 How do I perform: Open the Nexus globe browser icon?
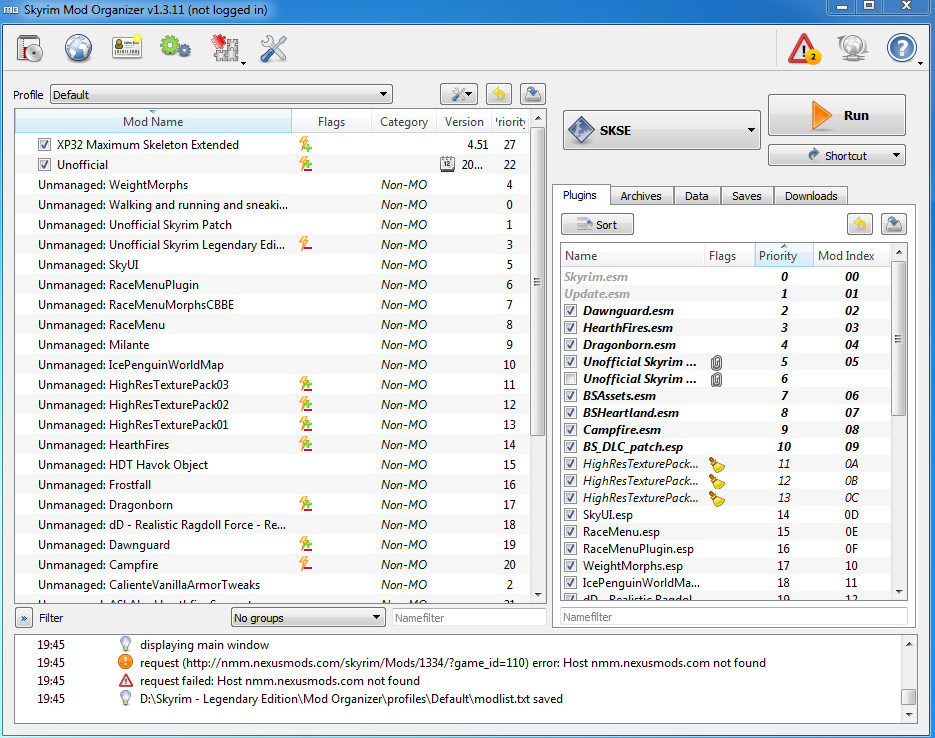point(78,48)
